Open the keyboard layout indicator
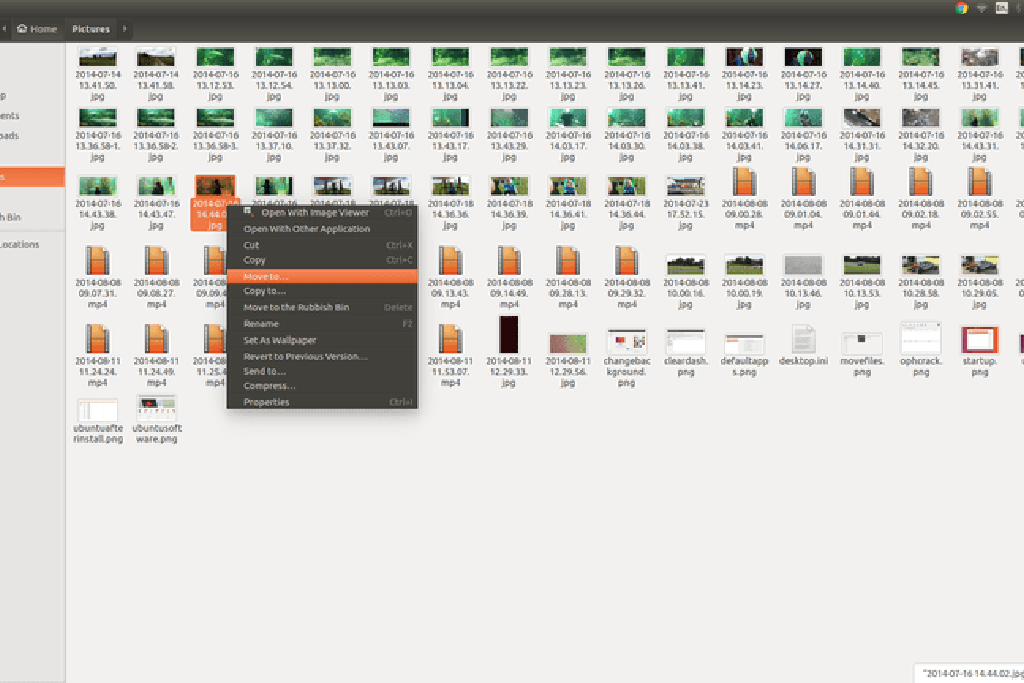 point(1002,7)
